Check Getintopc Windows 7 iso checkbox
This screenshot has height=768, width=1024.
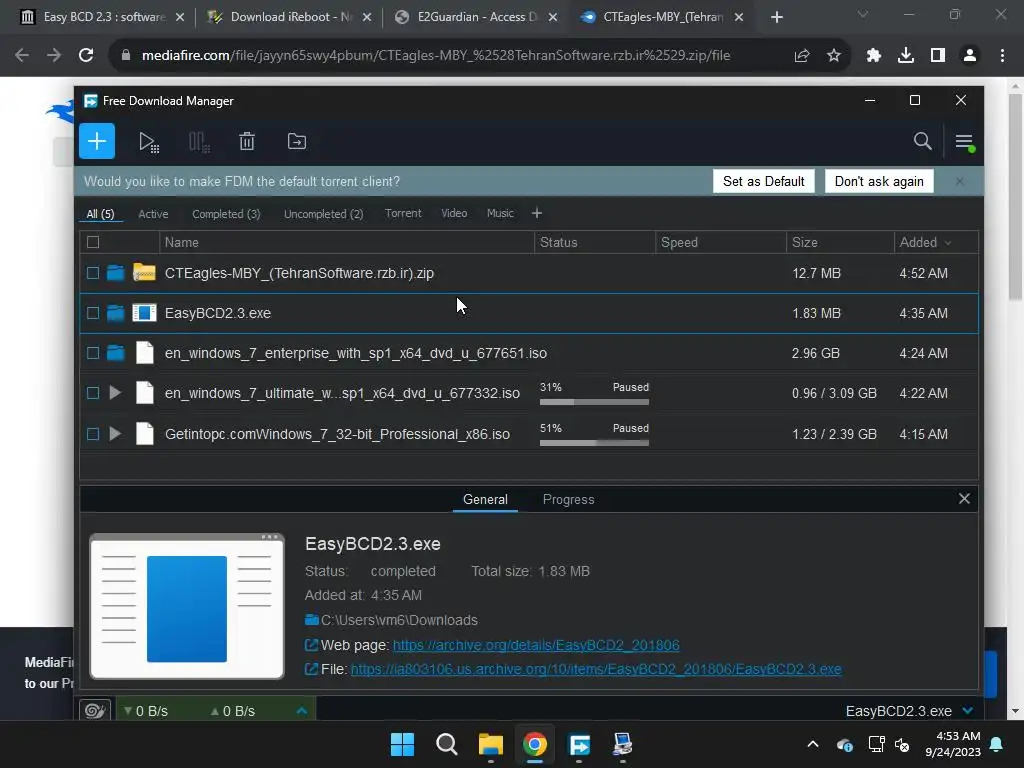[93, 434]
